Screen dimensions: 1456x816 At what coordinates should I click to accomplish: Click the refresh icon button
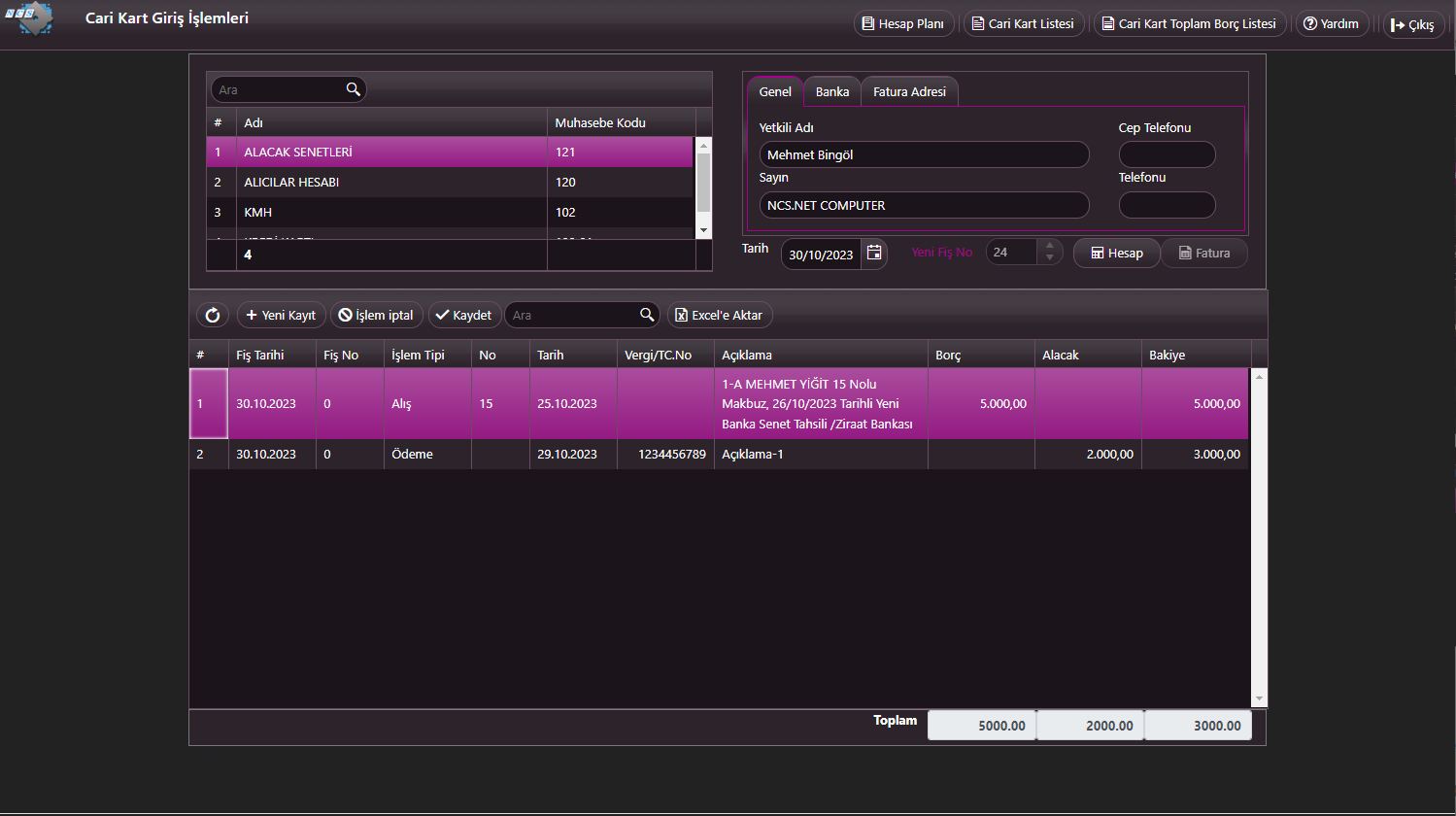[213, 315]
